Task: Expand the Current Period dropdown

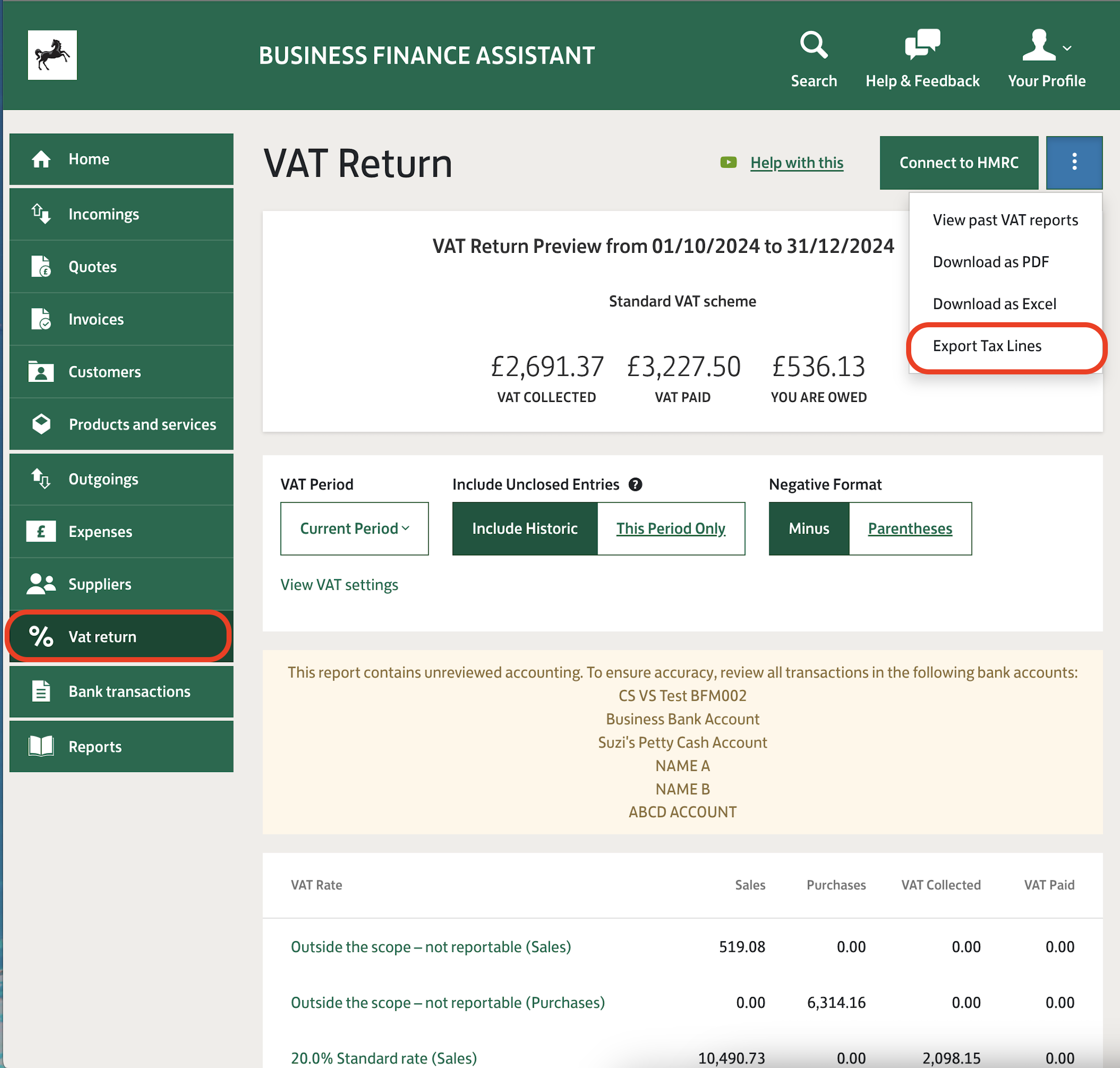Action: point(354,528)
